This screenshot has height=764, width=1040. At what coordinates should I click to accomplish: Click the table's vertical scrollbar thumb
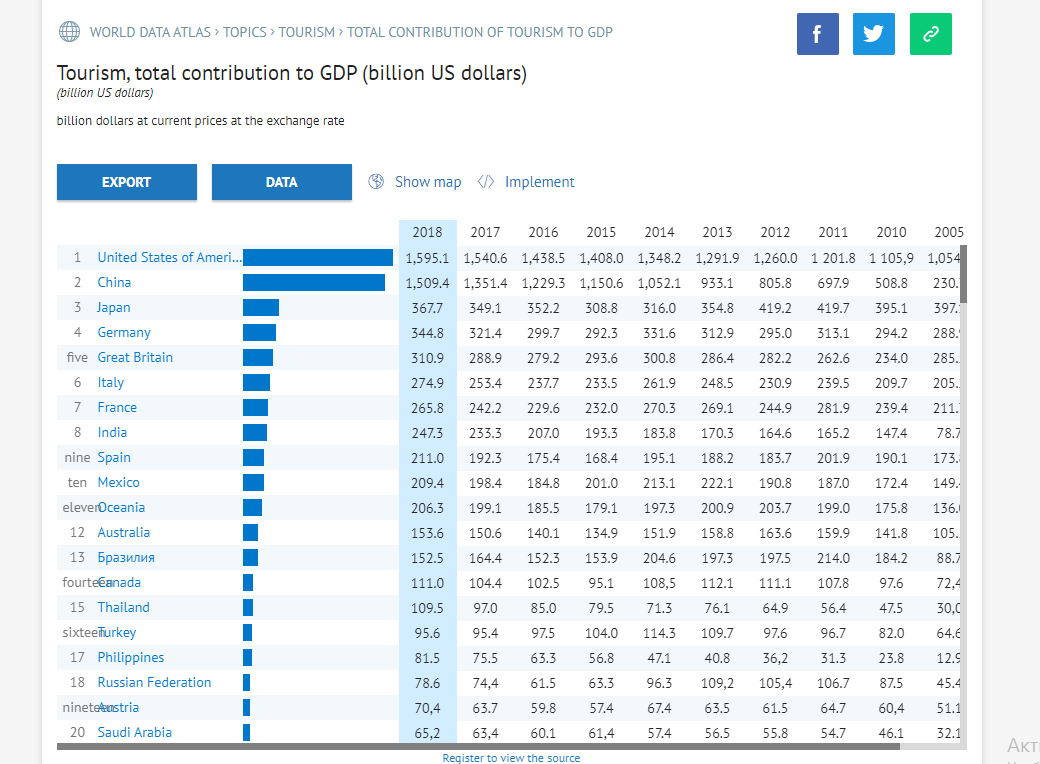pos(963,274)
